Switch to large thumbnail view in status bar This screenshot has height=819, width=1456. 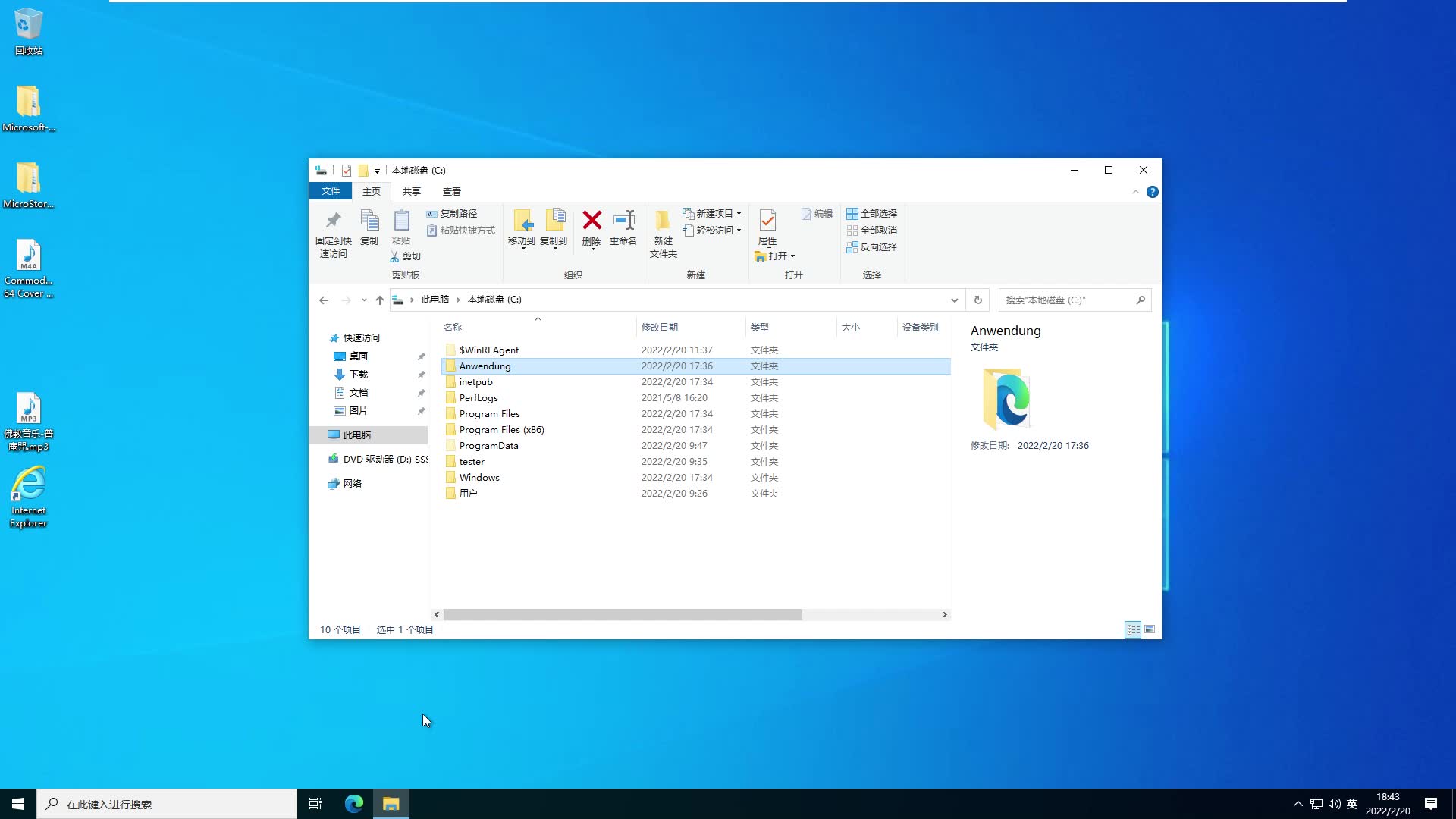coord(1150,629)
